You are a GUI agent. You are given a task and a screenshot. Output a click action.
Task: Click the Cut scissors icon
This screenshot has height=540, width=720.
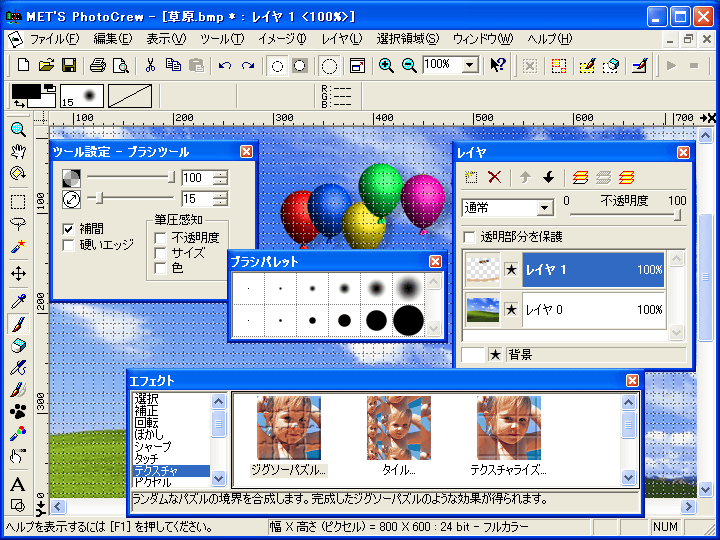pos(150,66)
